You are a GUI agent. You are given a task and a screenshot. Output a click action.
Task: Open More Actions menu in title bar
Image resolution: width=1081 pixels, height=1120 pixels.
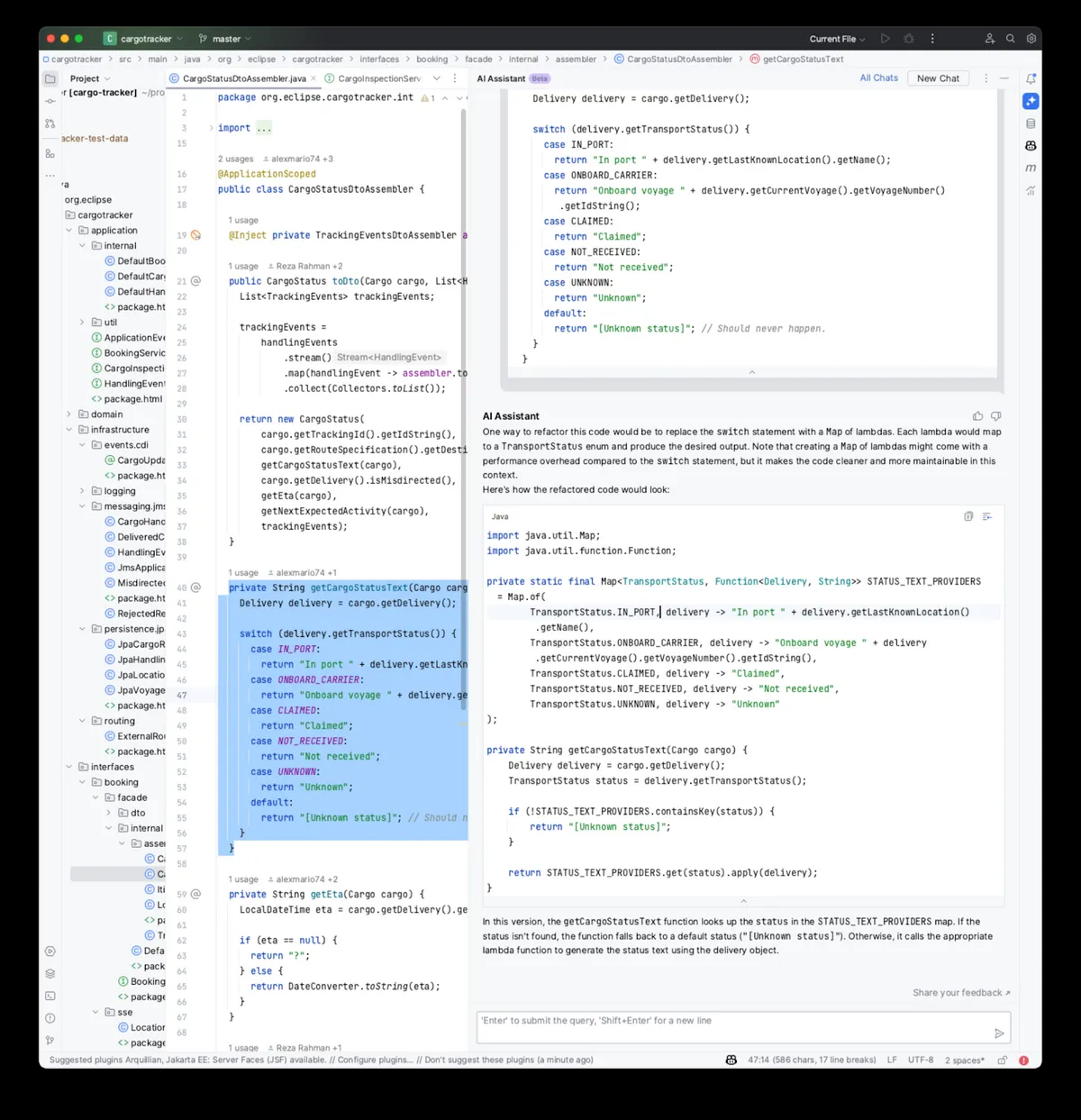[x=932, y=39]
